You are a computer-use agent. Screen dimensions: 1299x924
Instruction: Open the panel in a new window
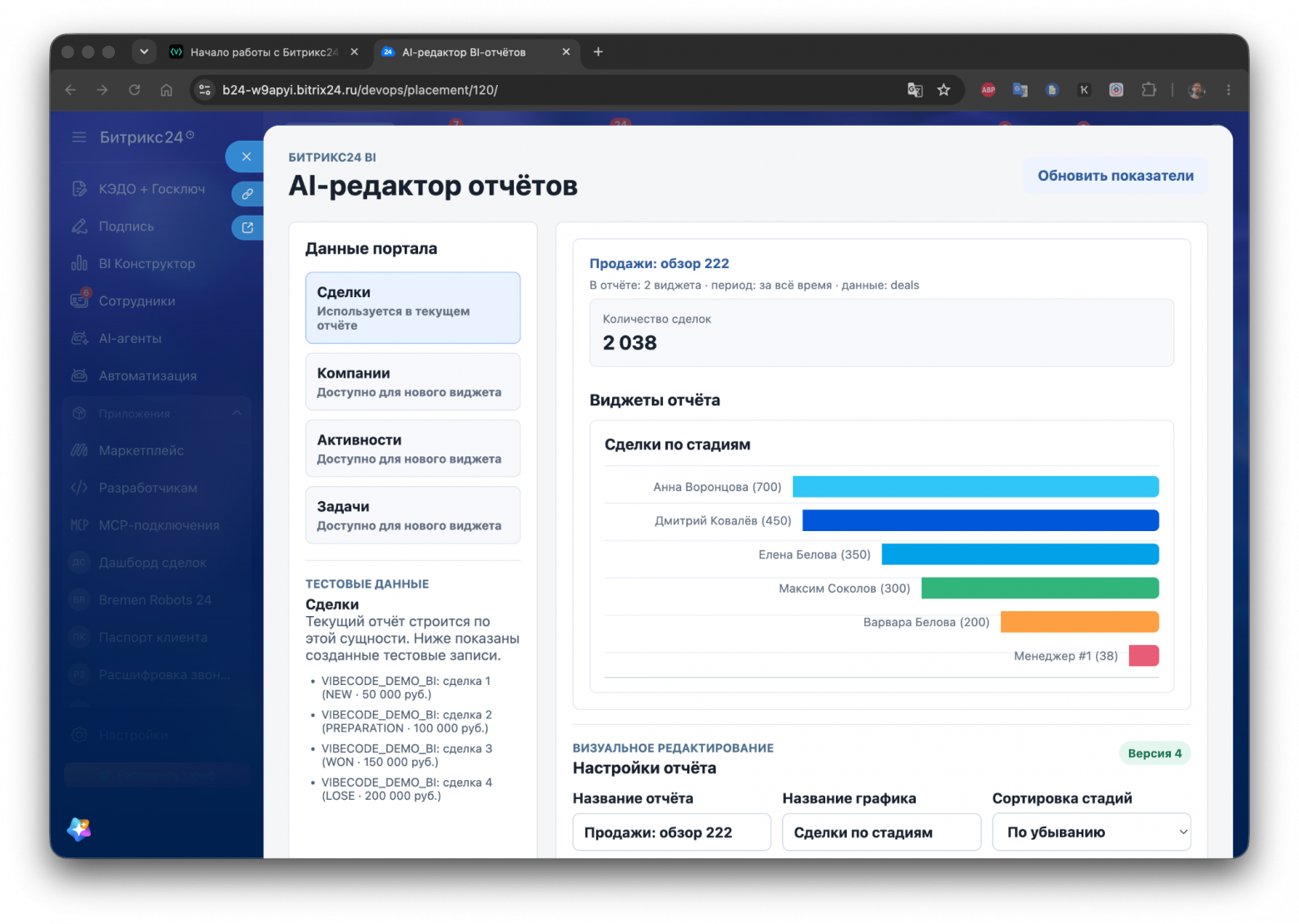(x=247, y=227)
